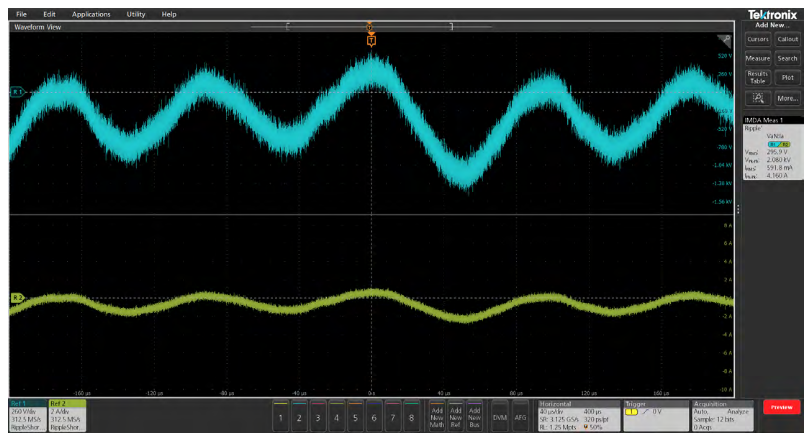This screenshot has height=439, width=810.
Task: Select the R2 waveform handle
Action: click(x=16, y=298)
